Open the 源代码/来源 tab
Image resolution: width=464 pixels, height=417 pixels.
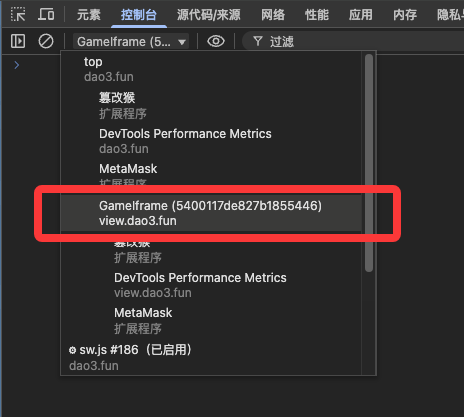click(x=209, y=15)
